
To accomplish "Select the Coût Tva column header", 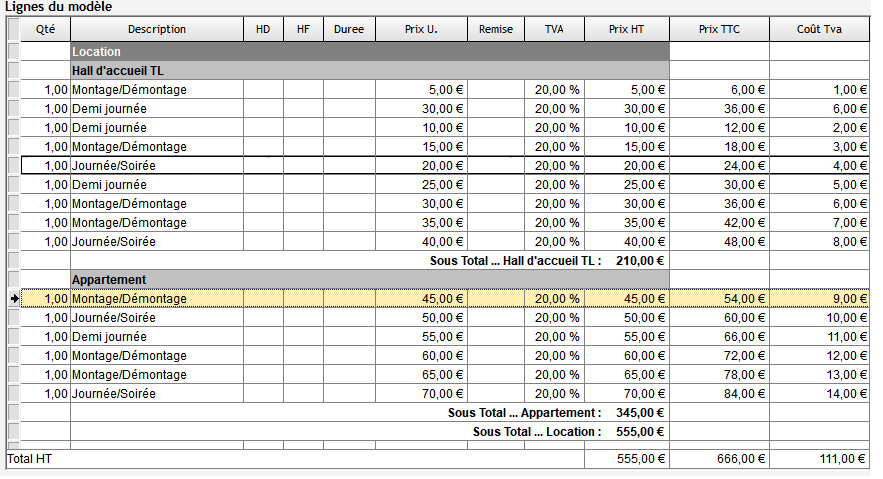I will pos(819,29).
